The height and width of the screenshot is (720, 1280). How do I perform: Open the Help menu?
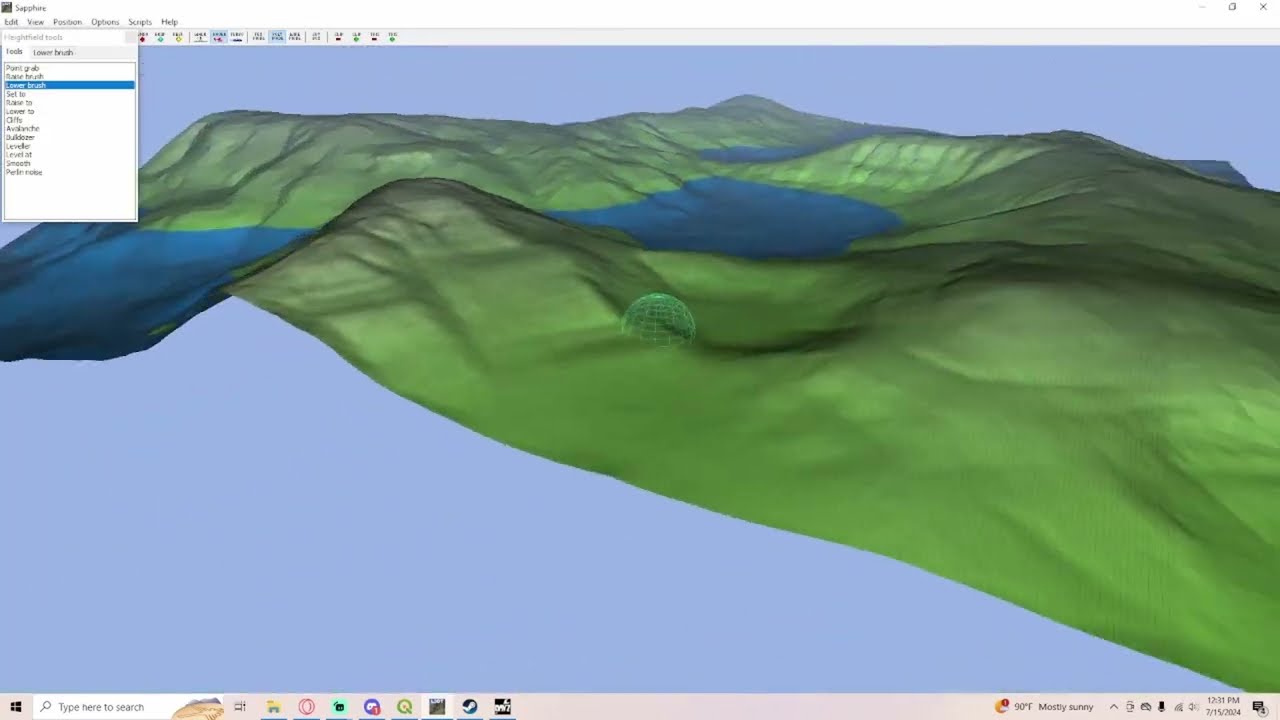coord(169,22)
